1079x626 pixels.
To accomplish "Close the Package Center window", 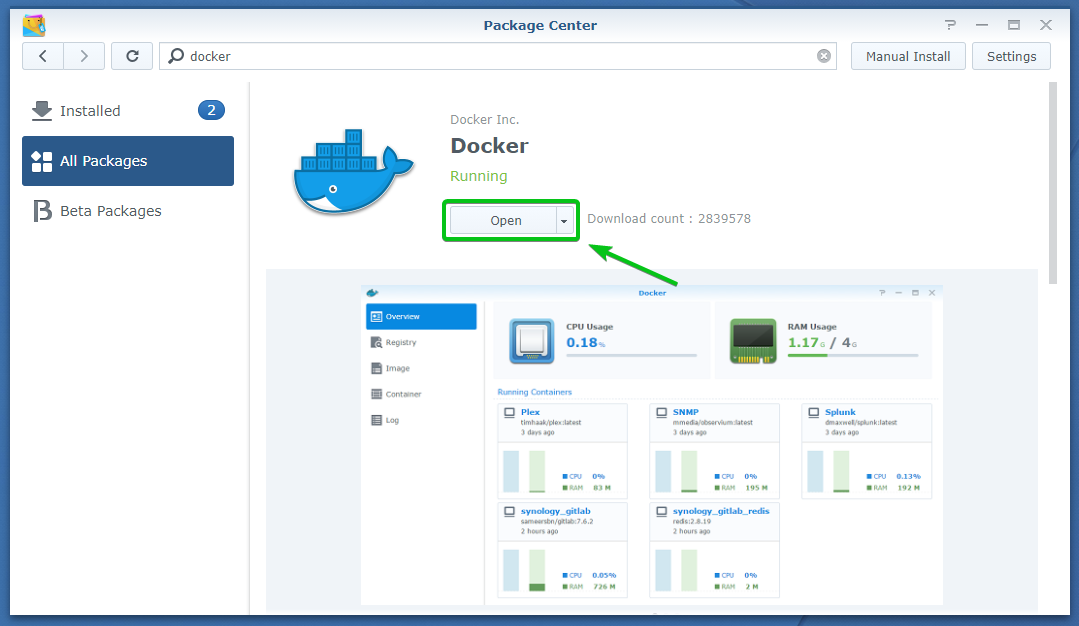I will 1046,25.
